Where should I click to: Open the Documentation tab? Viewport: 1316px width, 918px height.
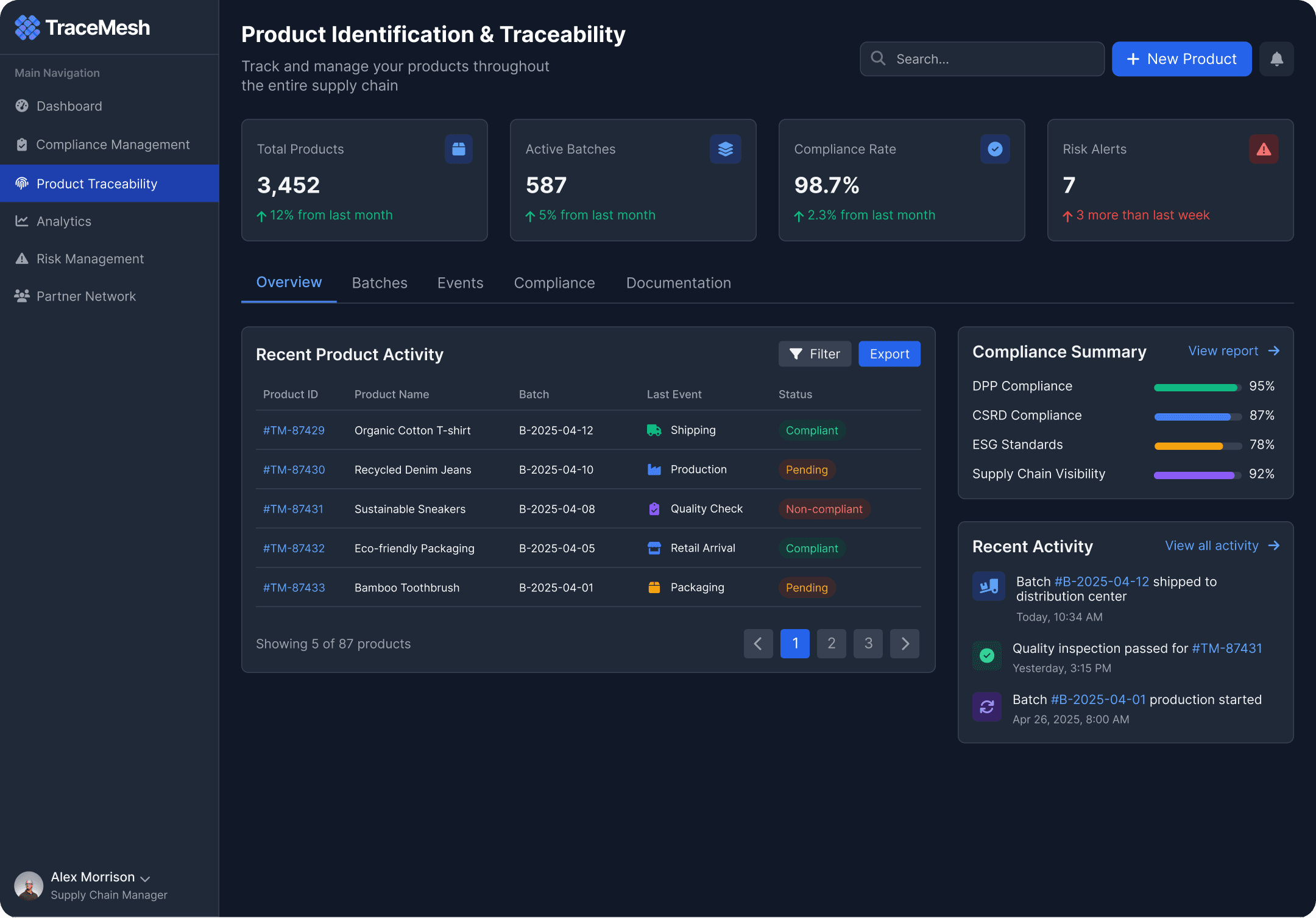point(679,283)
